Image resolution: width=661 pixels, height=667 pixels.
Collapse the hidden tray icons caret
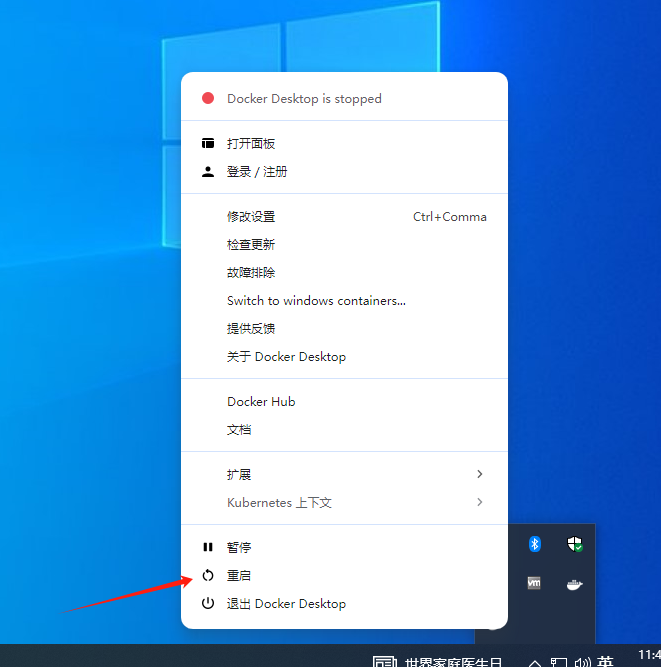(x=535, y=663)
